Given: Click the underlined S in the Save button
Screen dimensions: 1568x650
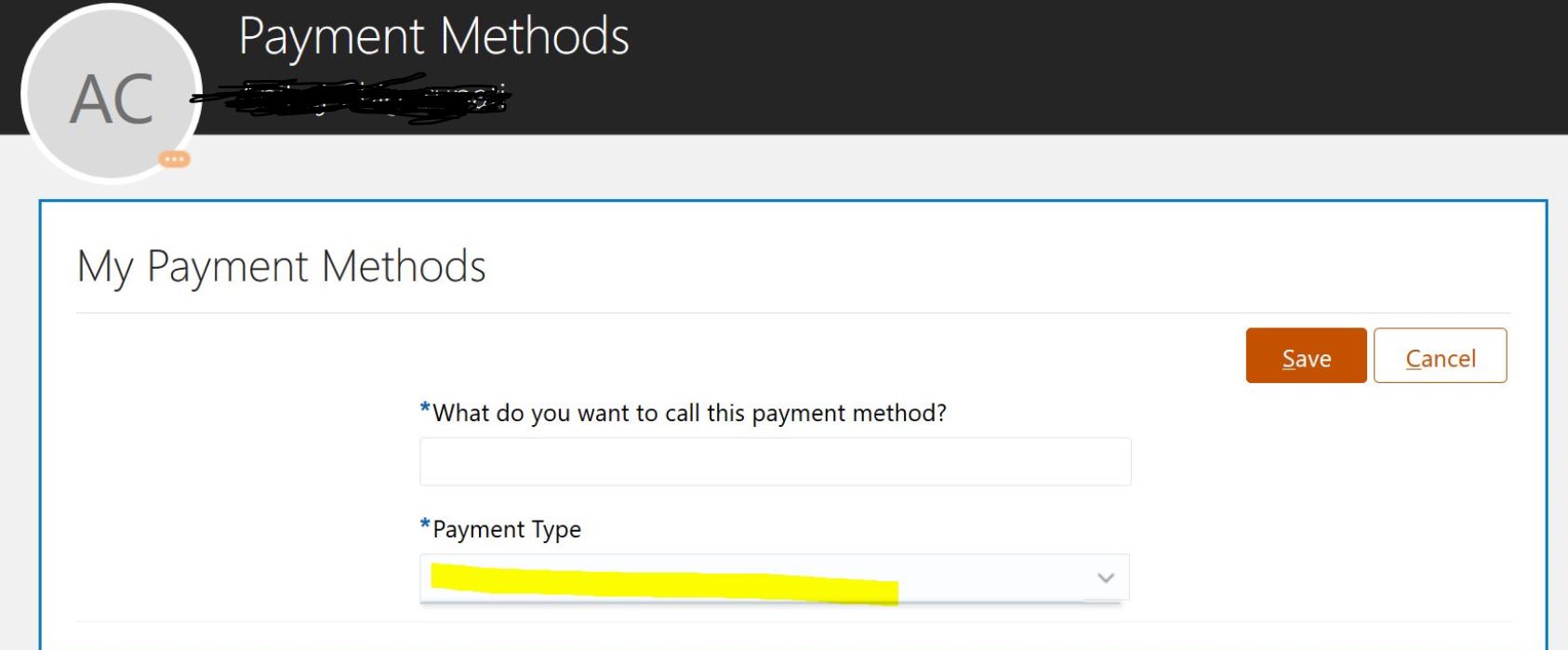Looking at the screenshot, I should point(1289,357).
